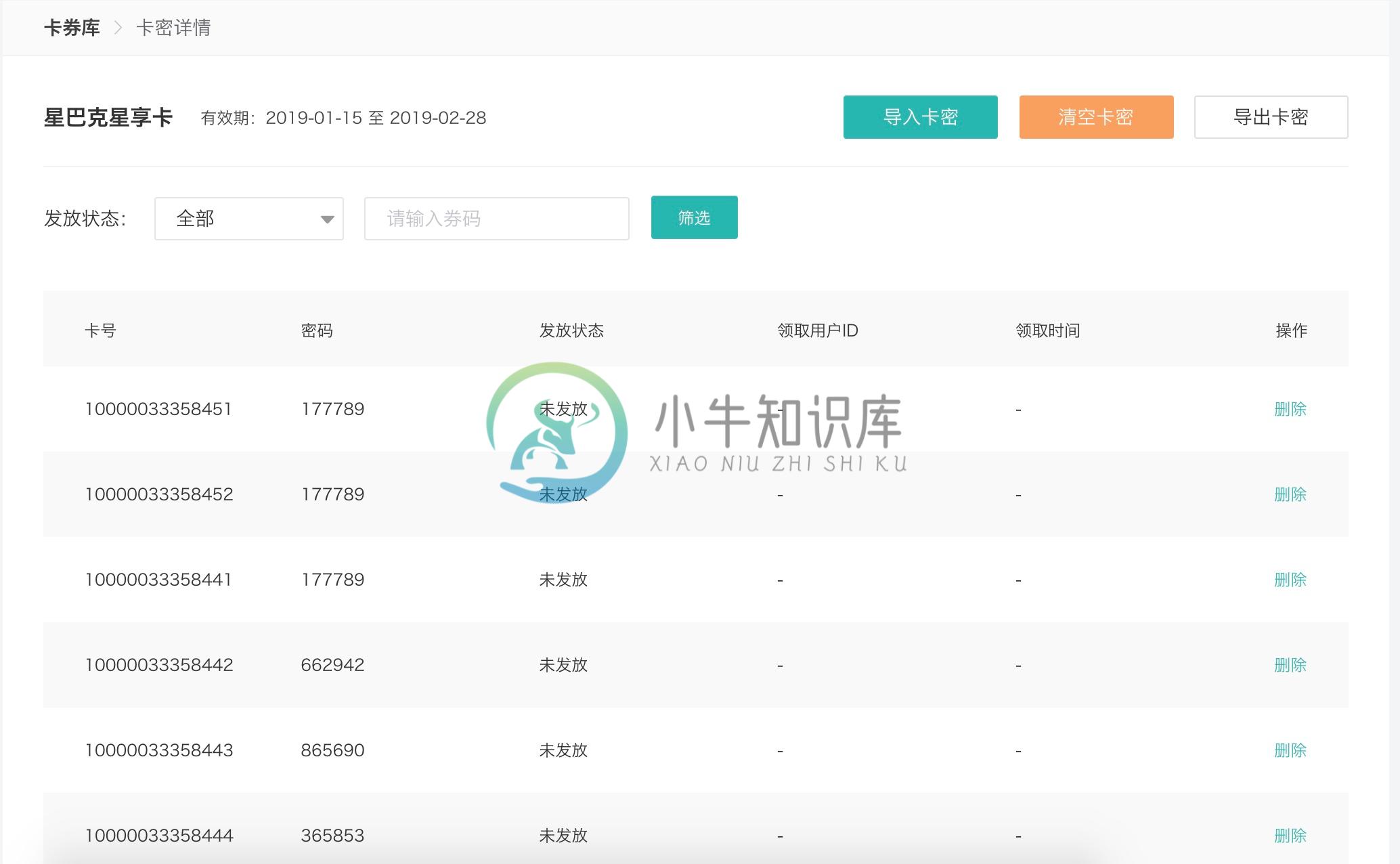Click the orange 清空卡密 button
This screenshot has height=864, width=1400.
pos(1096,117)
